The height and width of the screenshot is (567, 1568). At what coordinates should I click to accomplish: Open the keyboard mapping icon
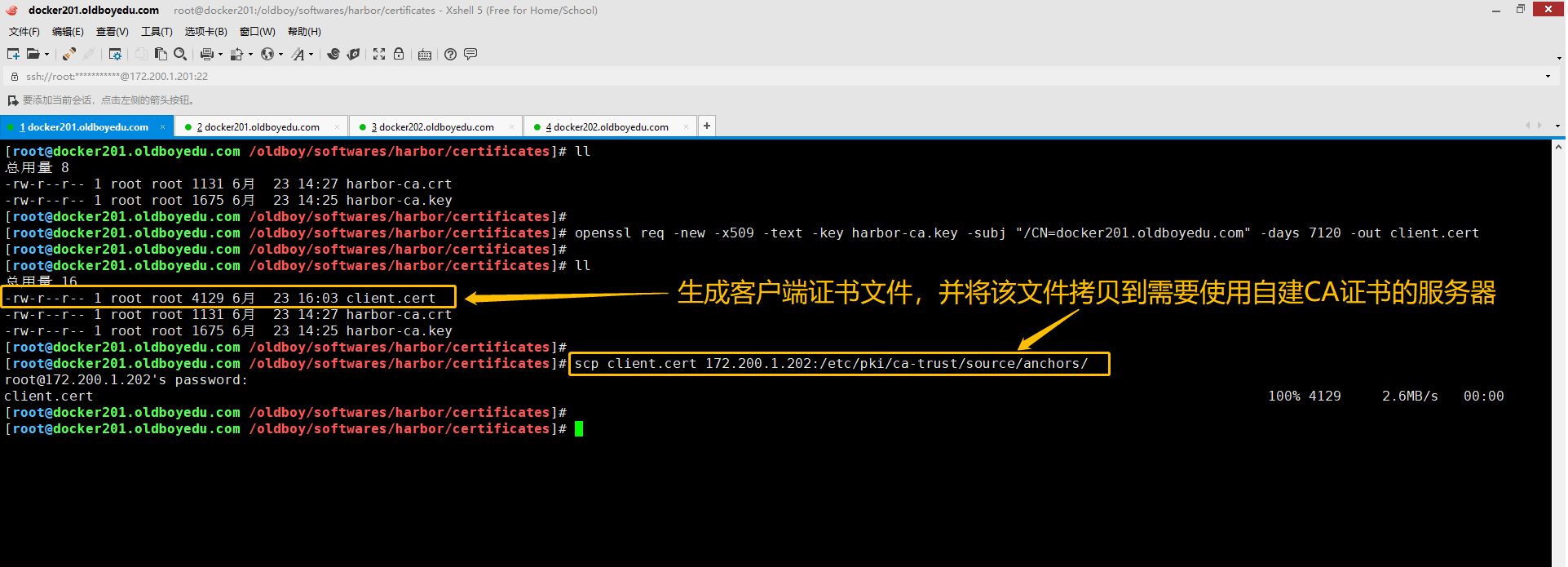pos(425,55)
